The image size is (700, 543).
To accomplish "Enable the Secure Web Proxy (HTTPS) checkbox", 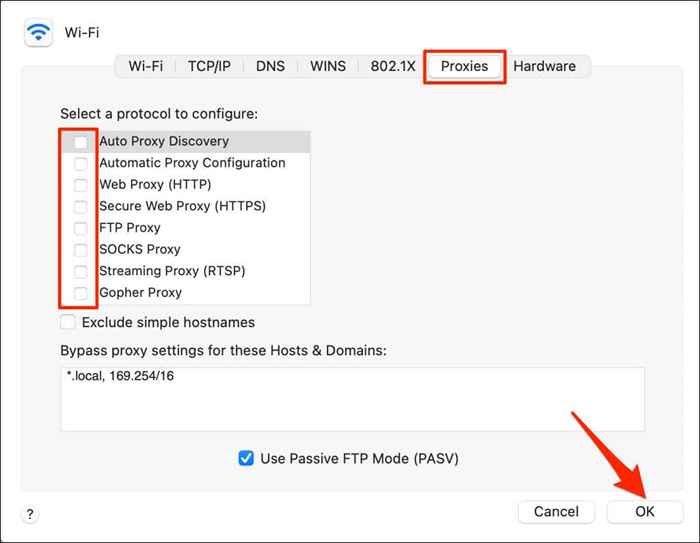I will click(80, 207).
